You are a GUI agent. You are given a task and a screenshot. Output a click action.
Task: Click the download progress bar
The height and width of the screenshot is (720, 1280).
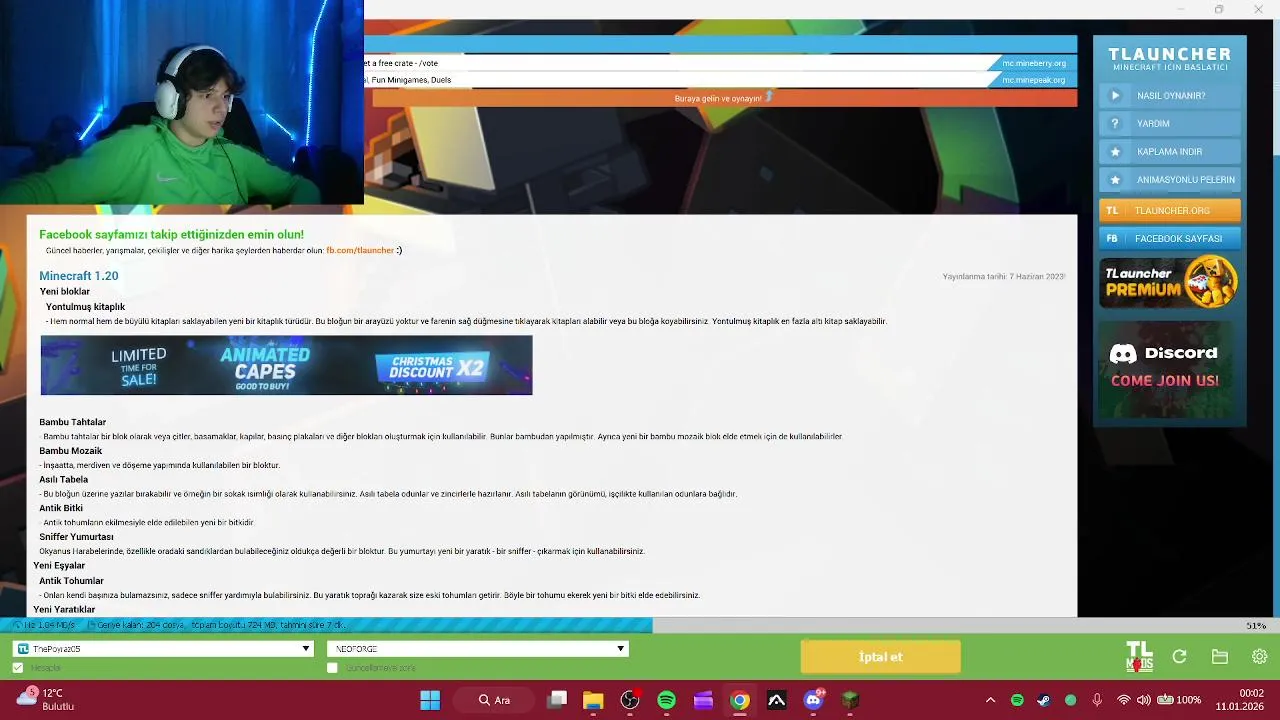coord(640,625)
